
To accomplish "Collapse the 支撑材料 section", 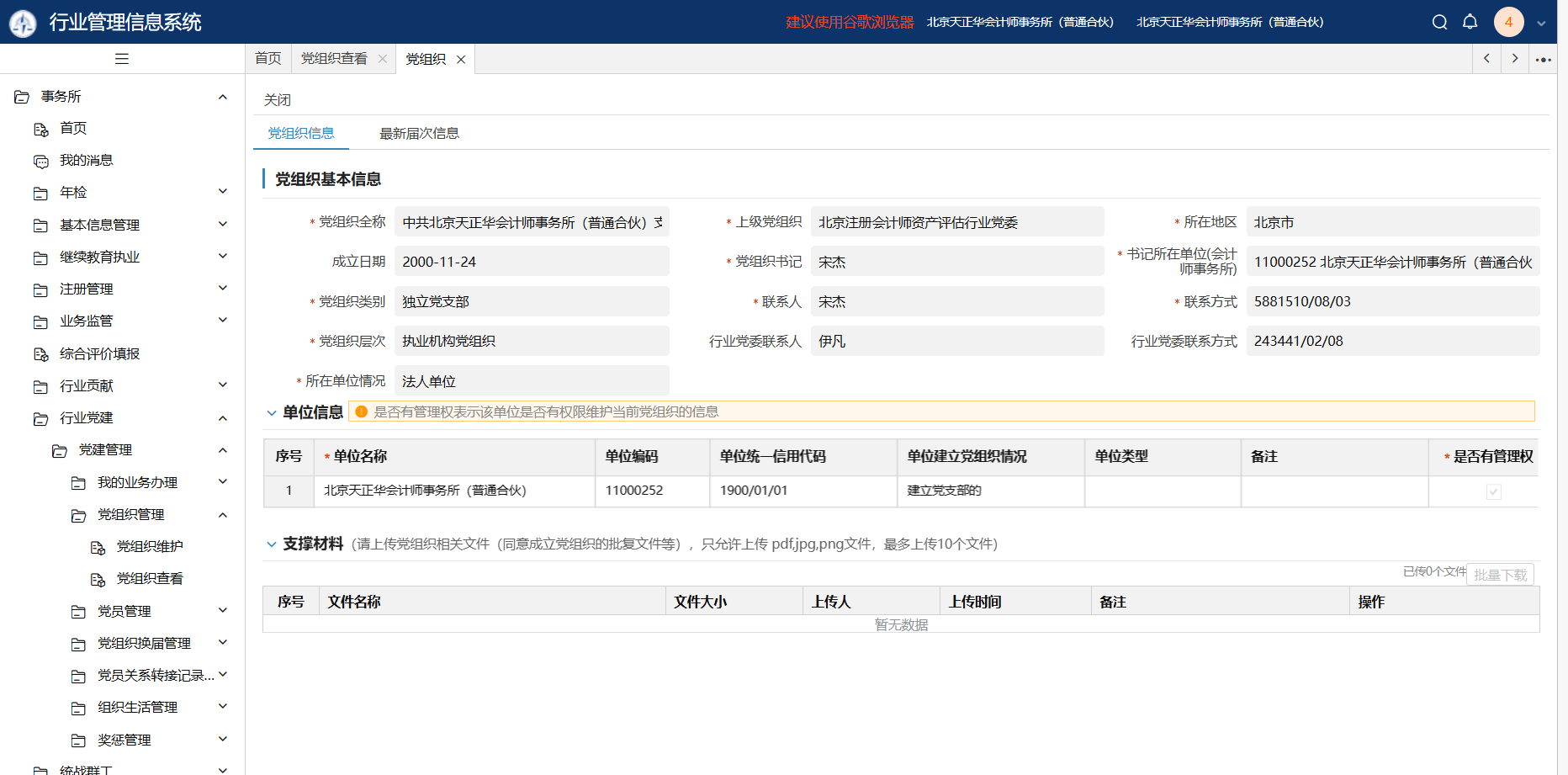I will pos(272,544).
